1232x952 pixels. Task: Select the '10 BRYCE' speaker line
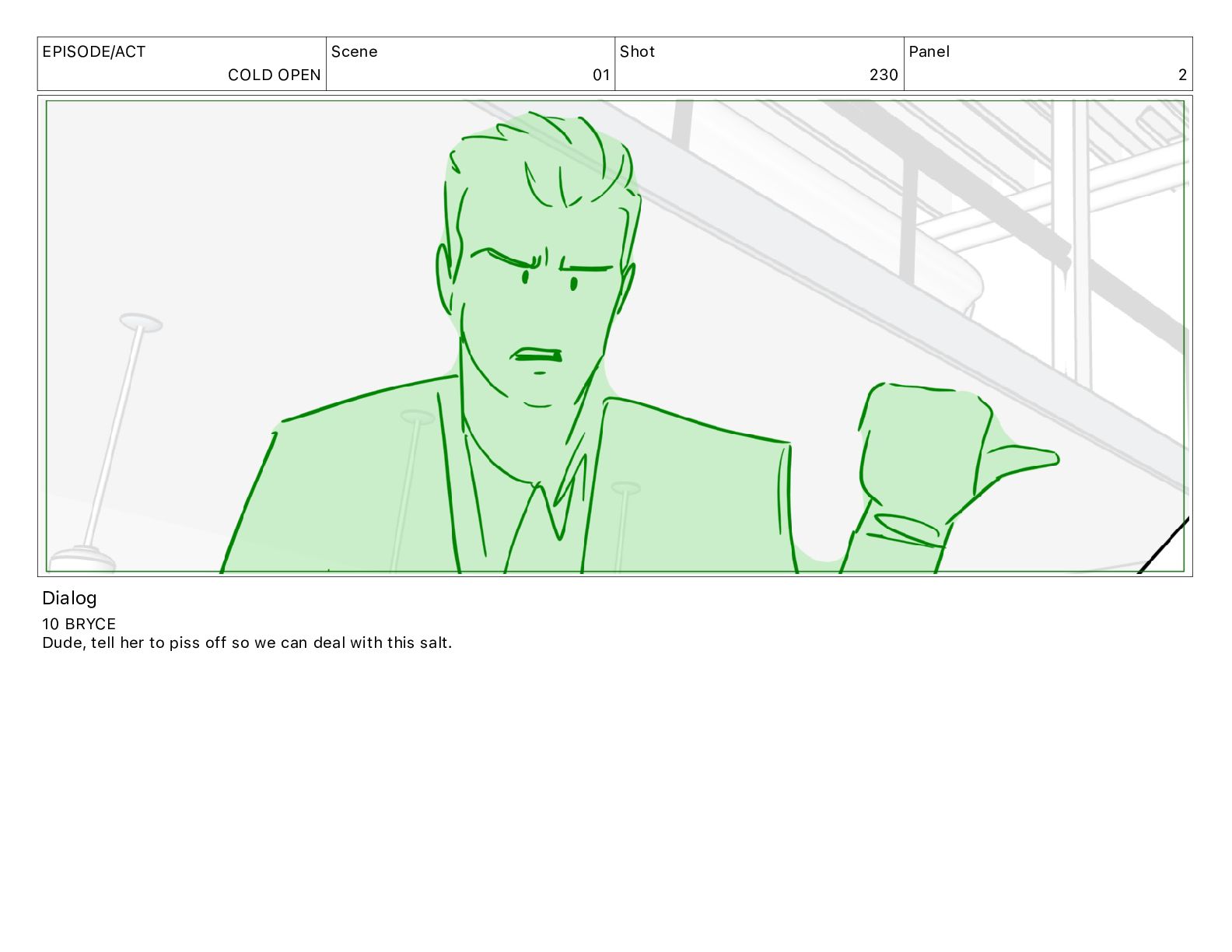point(79,624)
